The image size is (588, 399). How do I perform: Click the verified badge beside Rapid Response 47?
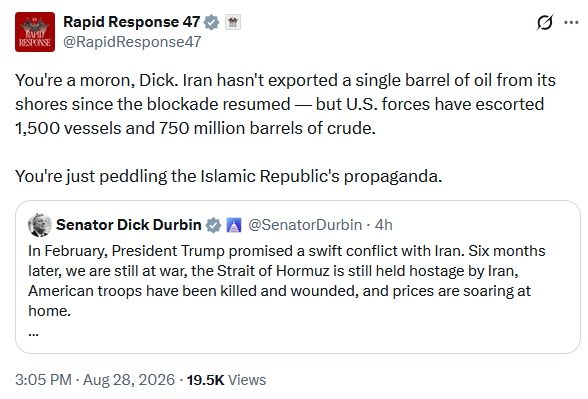(x=212, y=22)
